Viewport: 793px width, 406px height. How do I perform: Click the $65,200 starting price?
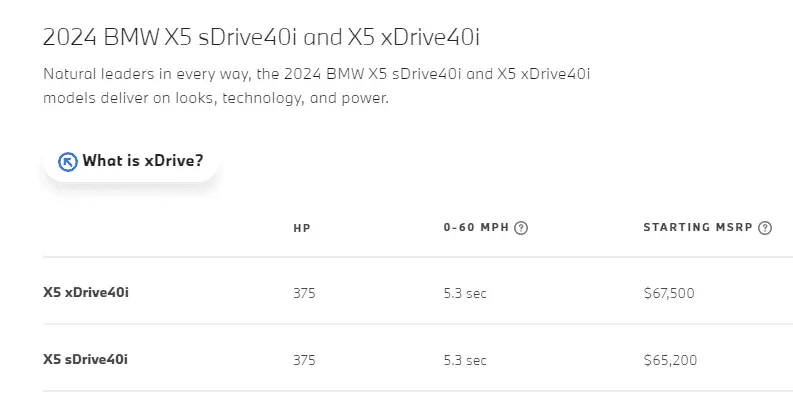point(669,360)
